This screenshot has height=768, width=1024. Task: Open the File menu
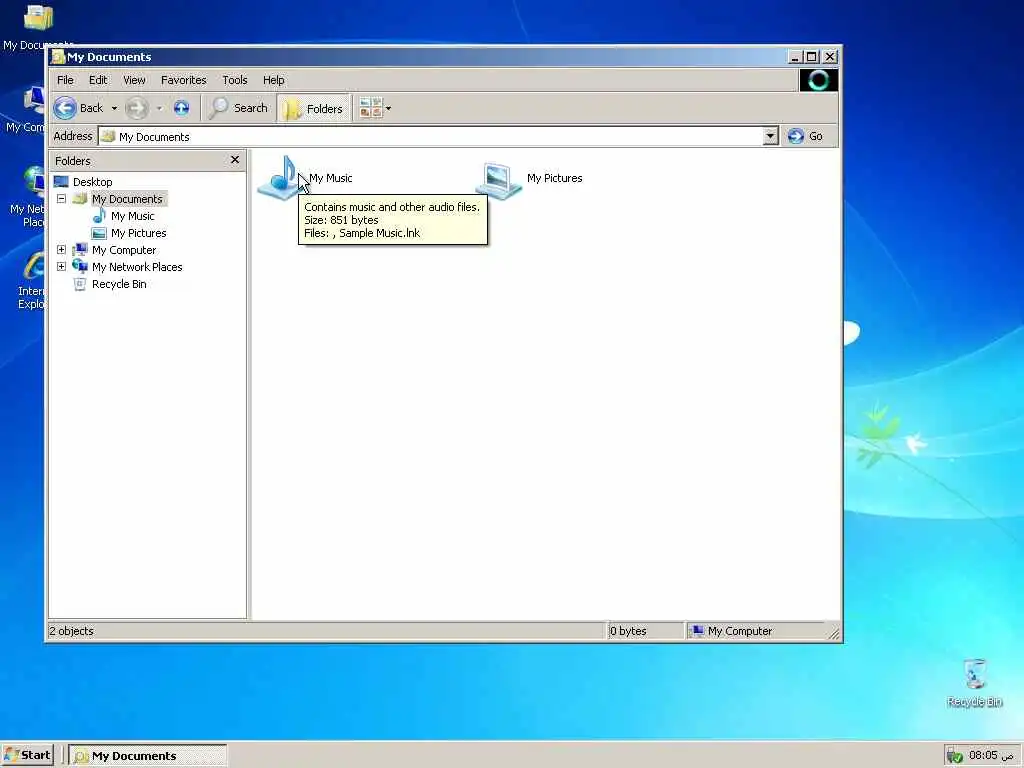coord(65,80)
